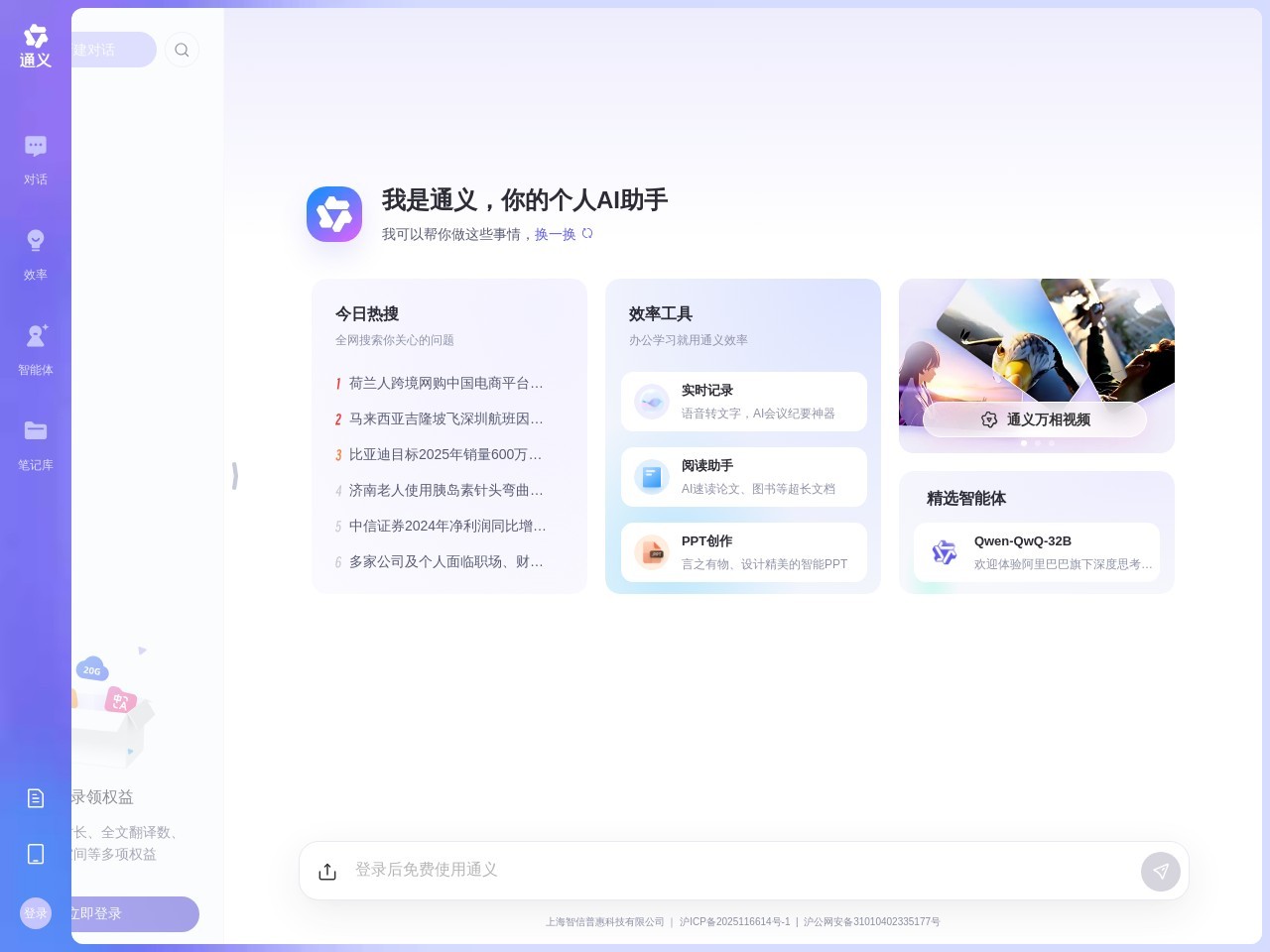Screen dimensions: 1270x952
Task: Open the 对话 conversation section
Action: (x=36, y=157)
